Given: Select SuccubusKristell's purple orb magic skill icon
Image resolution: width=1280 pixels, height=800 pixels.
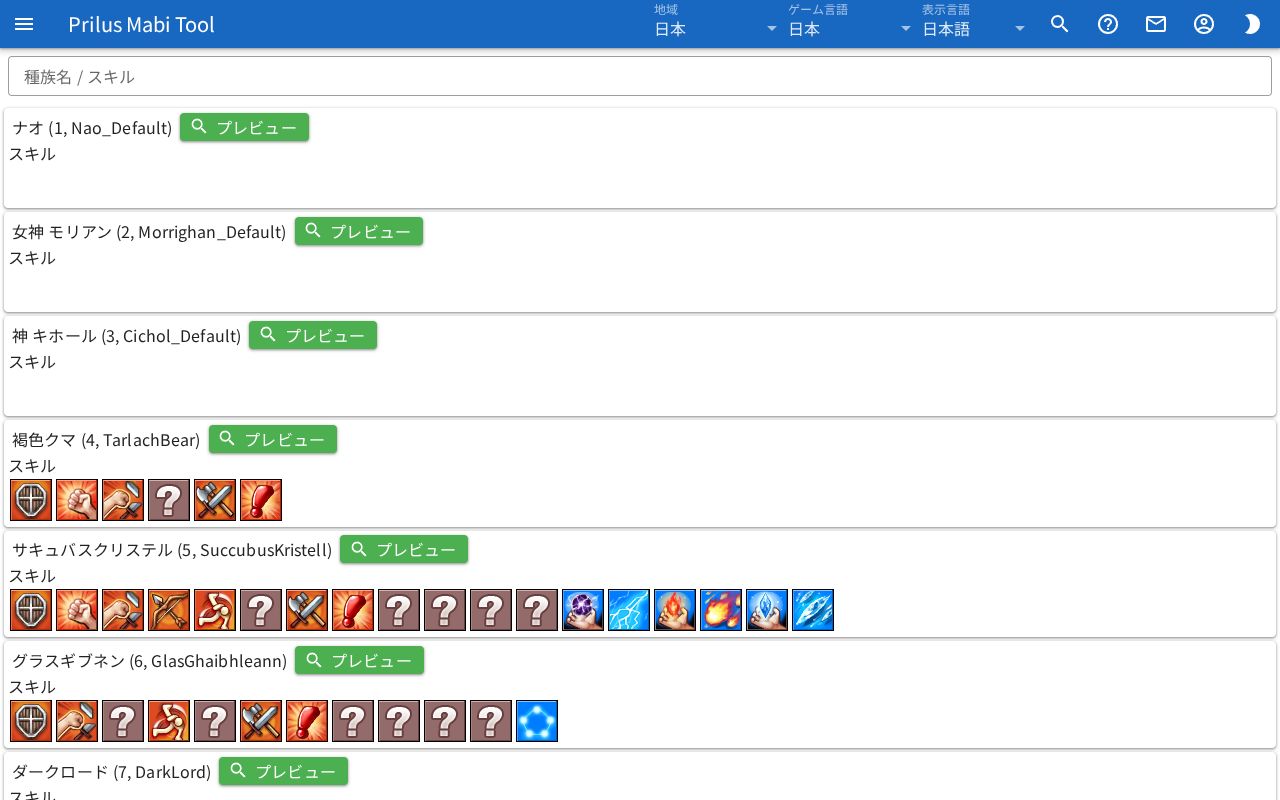Looking at the screenshot, I should pyautogui.click(x=583, y=610).
